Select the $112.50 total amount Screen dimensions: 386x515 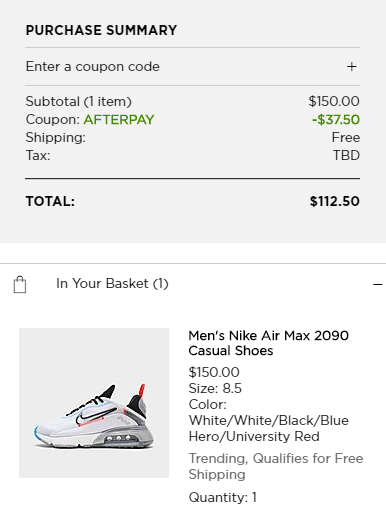click(x=335, y=201)
